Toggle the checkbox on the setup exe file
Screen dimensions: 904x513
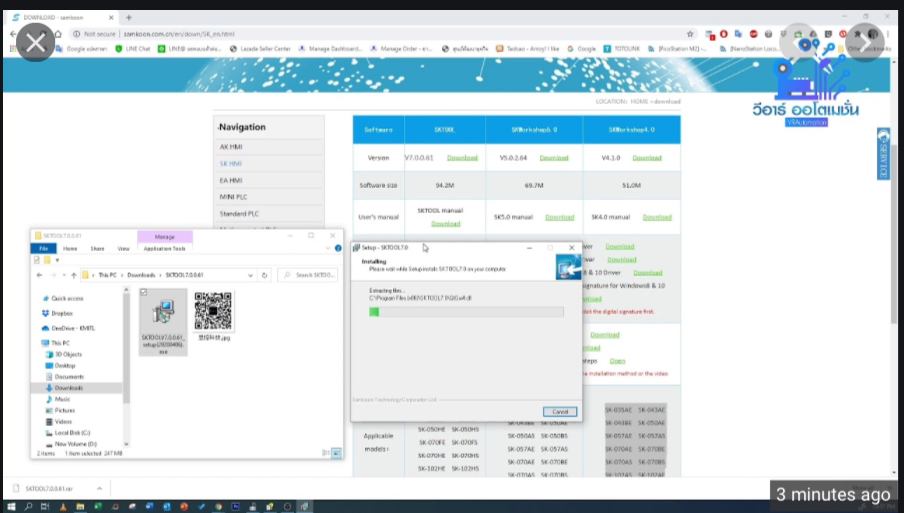[x=144, y=292]
